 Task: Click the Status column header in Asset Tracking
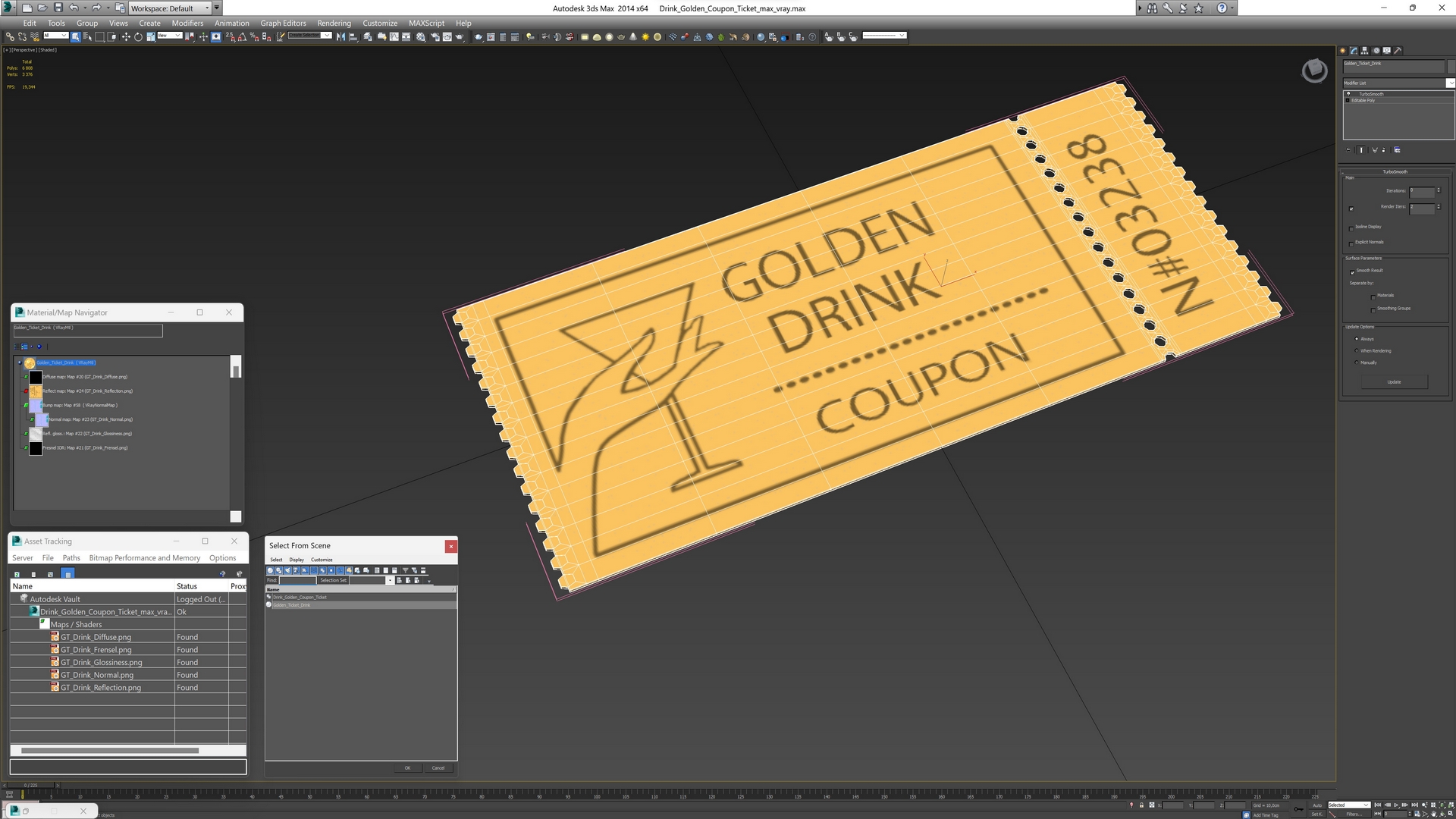(x=202, y=586)
